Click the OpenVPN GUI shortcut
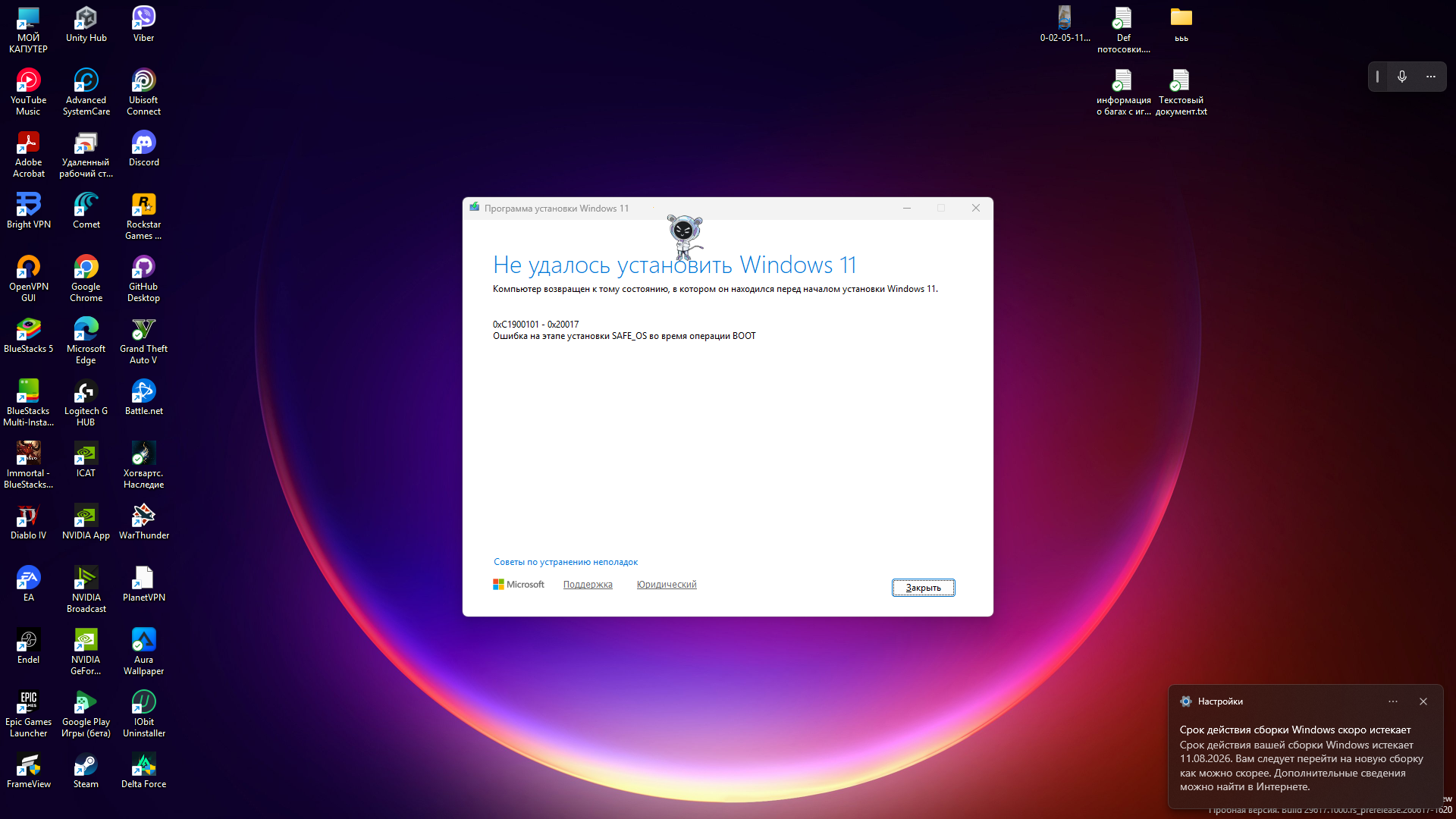The height and width of the screenshot is (819, 1456). (x=28, y=278)
